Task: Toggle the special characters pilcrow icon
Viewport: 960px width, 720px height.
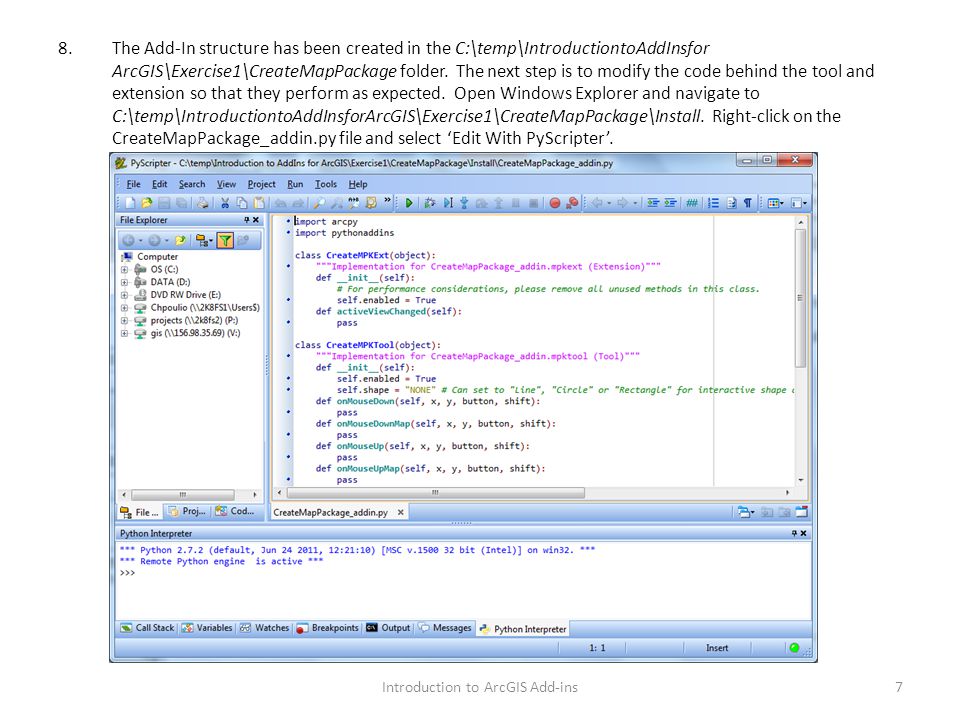Action: (748, 203)
